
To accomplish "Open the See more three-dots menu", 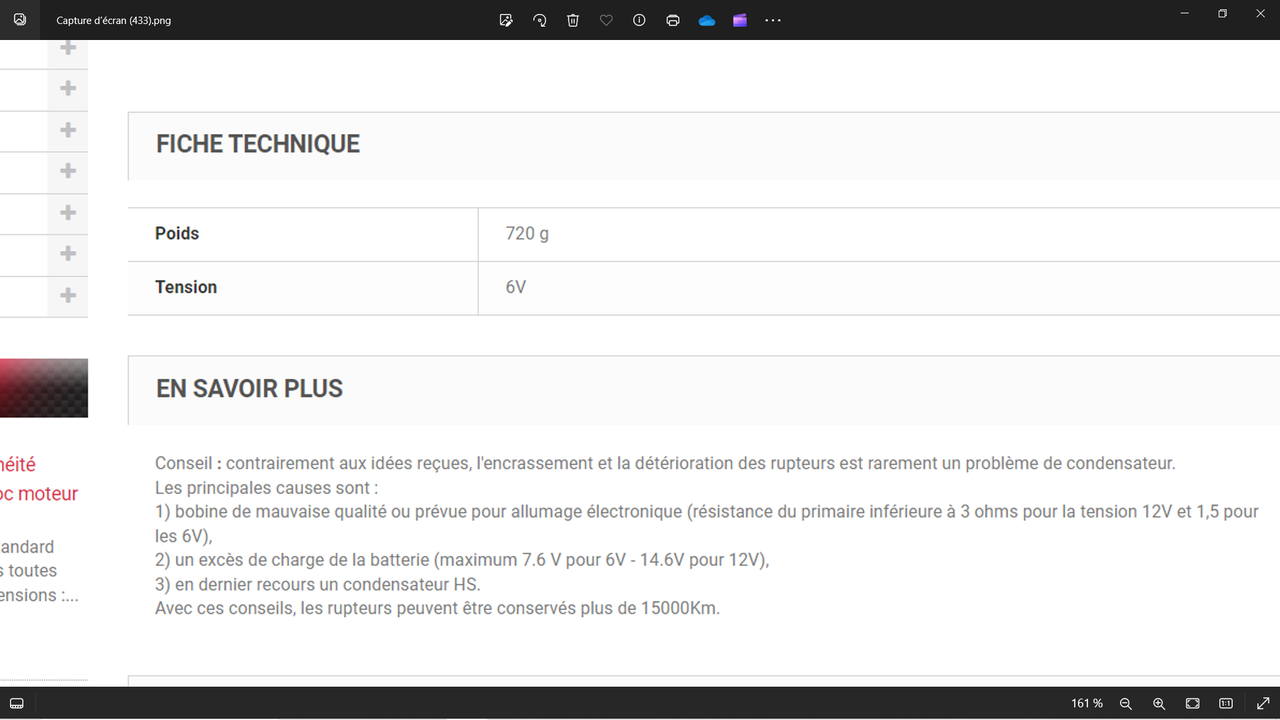I will (x=773, y=20).
